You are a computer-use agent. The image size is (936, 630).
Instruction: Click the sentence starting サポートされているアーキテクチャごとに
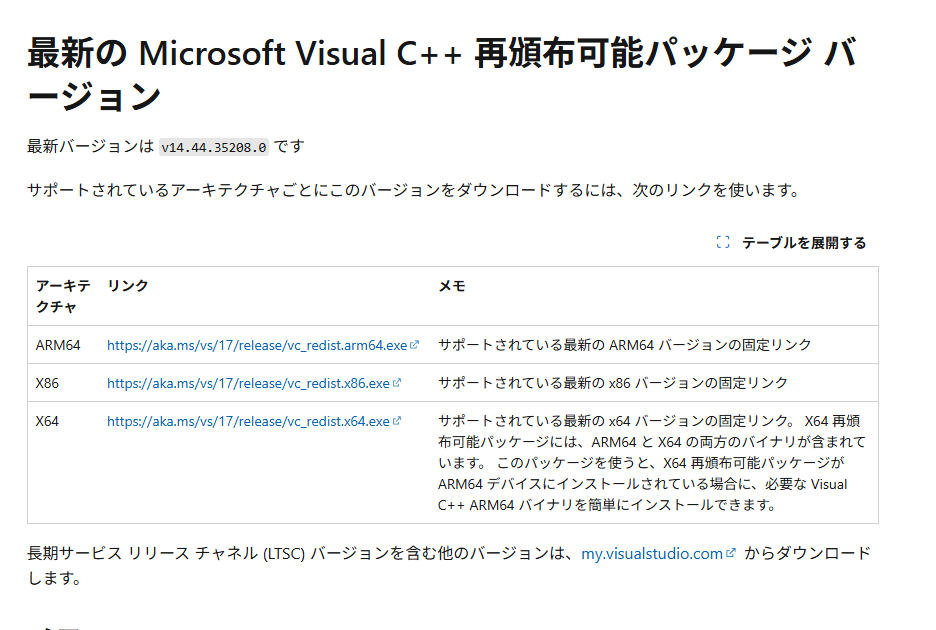coord(413,190)
